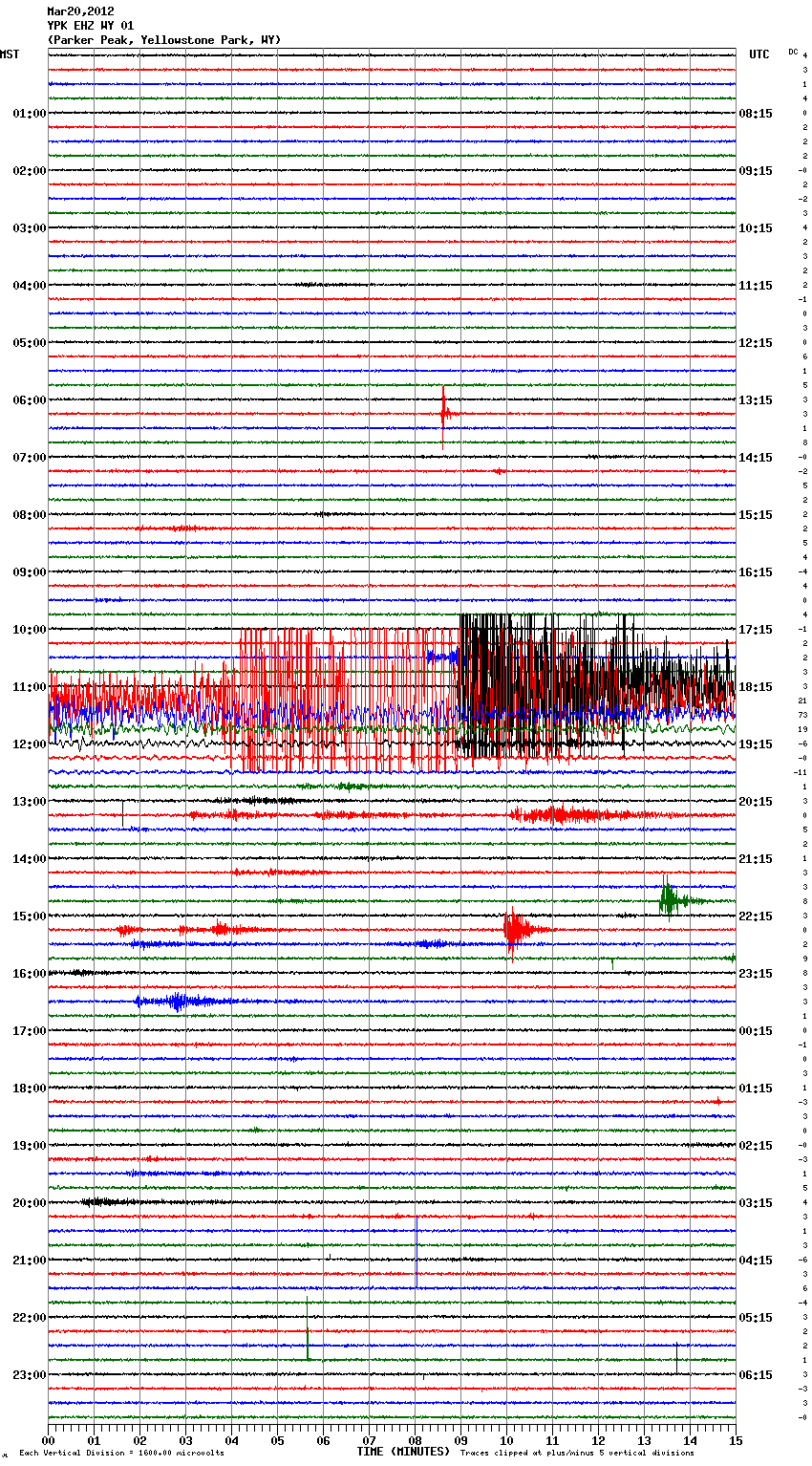
Task: Click the date text 'Mar20,2012'
Action: tap(80, 11)
